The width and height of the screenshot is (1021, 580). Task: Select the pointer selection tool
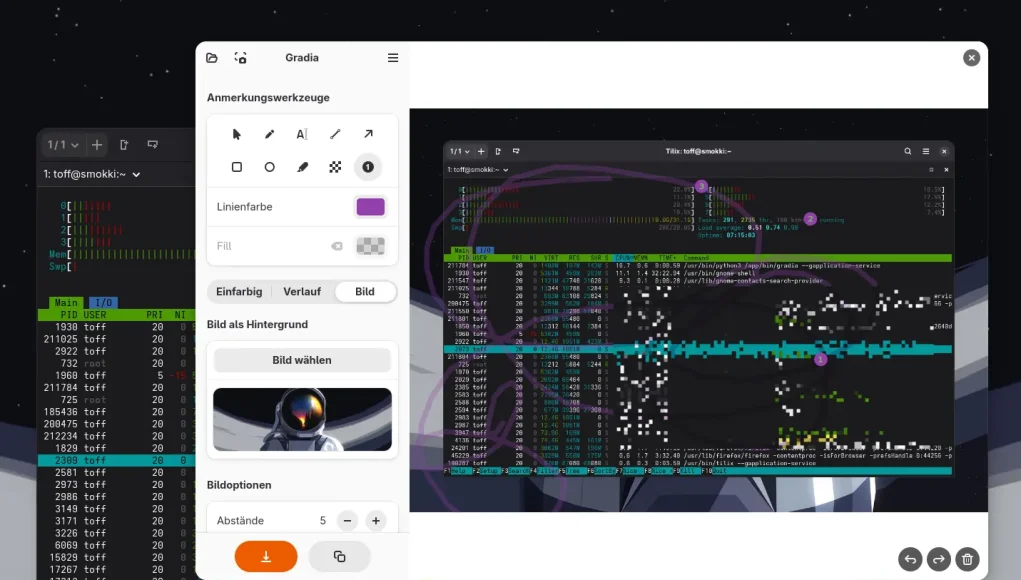pyautogui.click(x=237, y=134)
